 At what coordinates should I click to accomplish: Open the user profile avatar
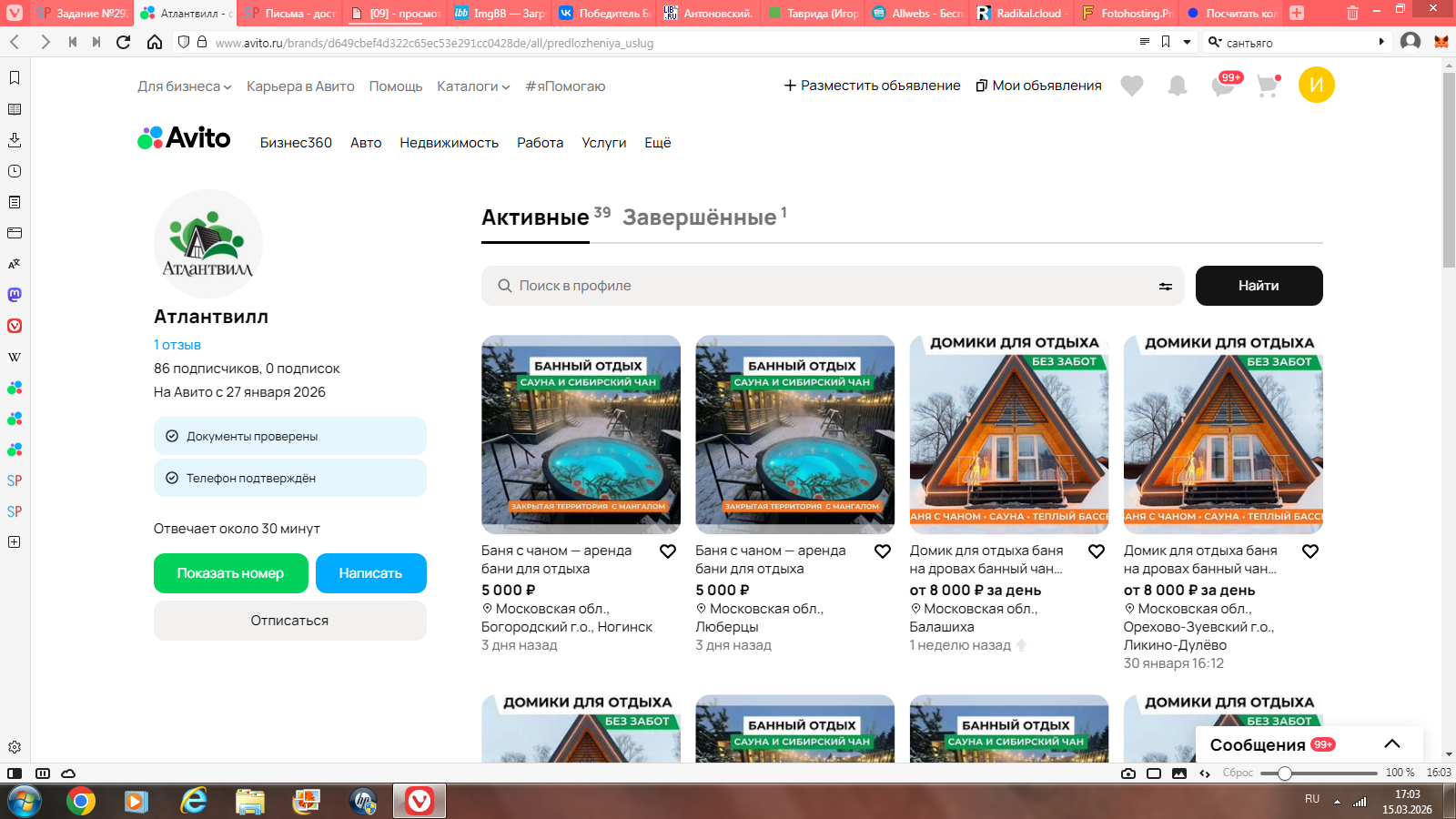[x=1317, y=85]
